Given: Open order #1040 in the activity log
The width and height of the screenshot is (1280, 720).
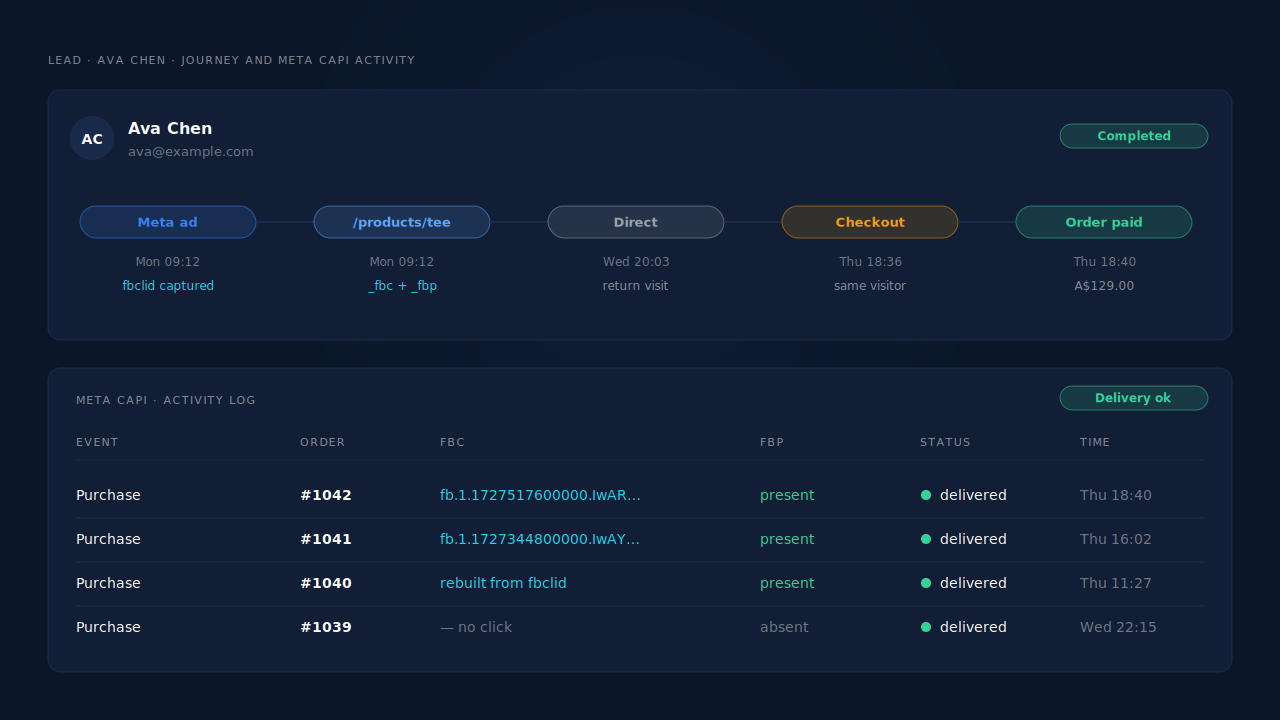Looking at the screenshot, I should click(326, 583).
